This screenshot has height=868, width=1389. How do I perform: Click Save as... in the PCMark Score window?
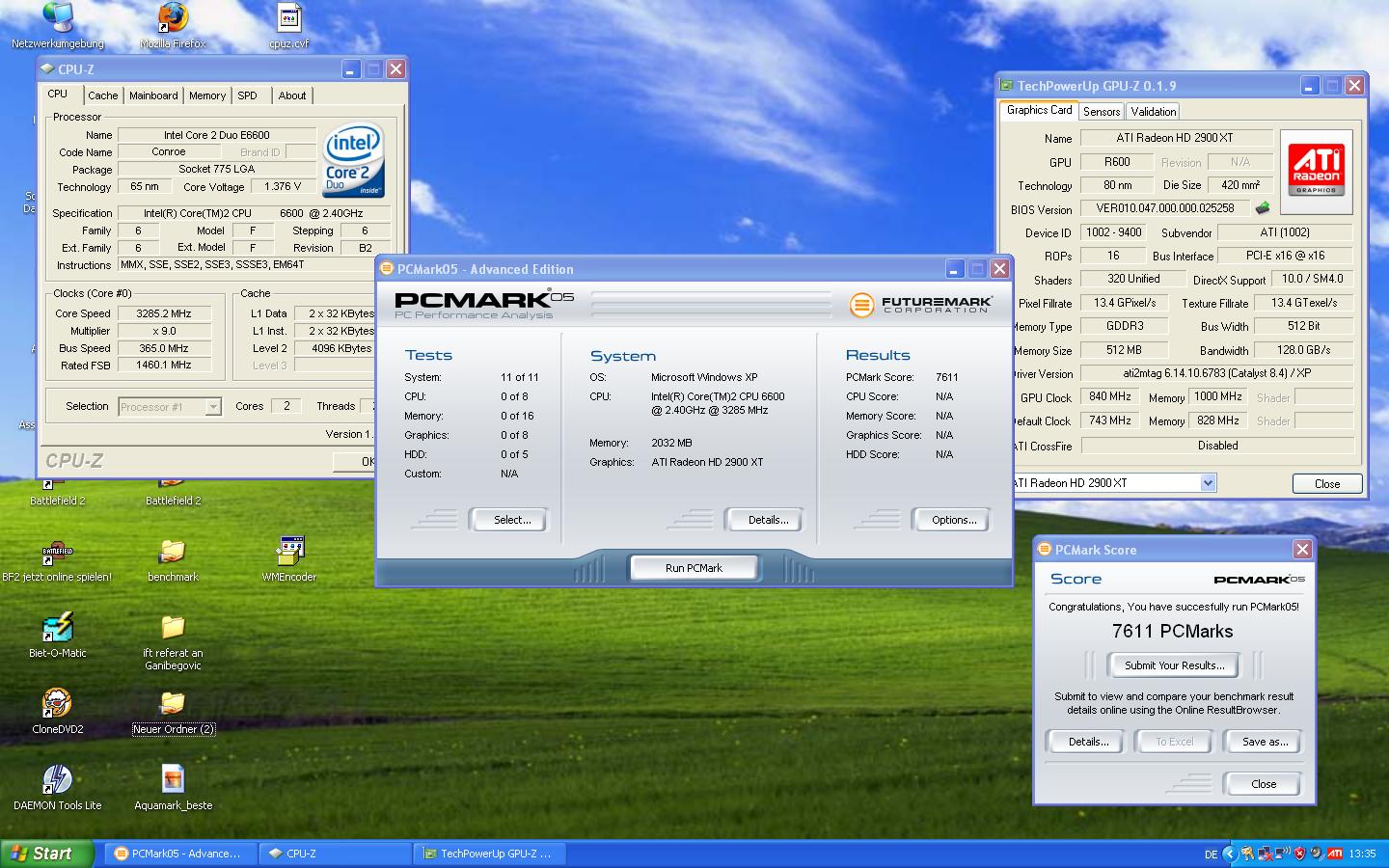tap(1263, 742)
